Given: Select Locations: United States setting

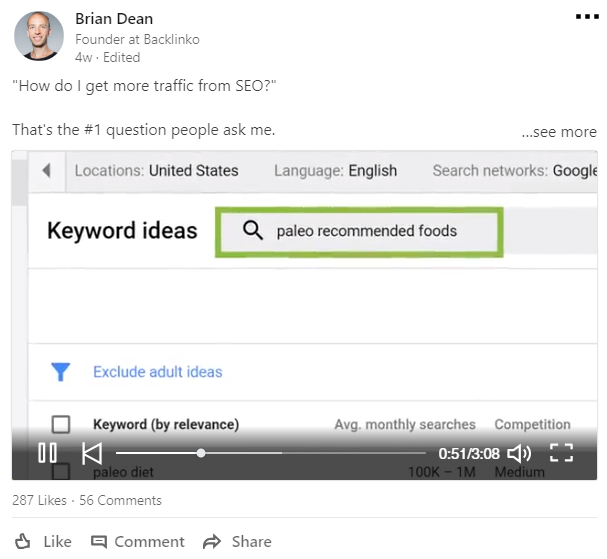Looking at the screenshot, I should click(x=156, y=171).
